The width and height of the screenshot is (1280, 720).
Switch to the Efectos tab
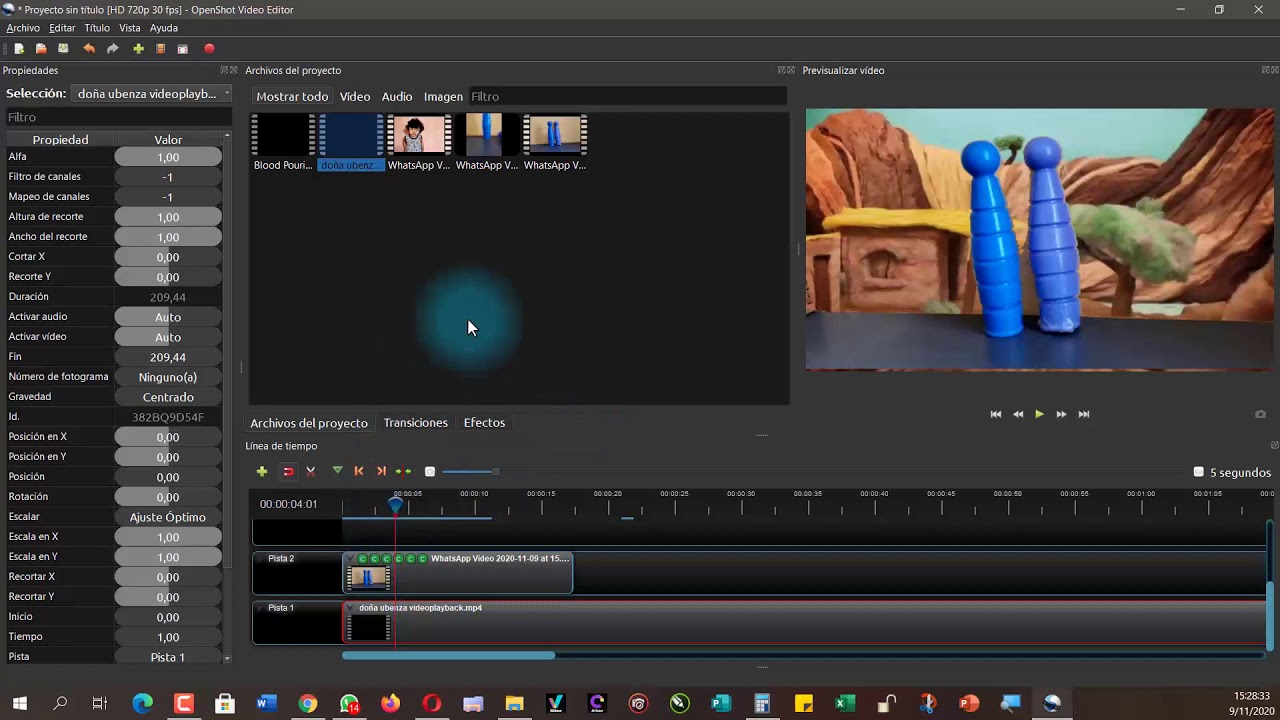(484, 423)
